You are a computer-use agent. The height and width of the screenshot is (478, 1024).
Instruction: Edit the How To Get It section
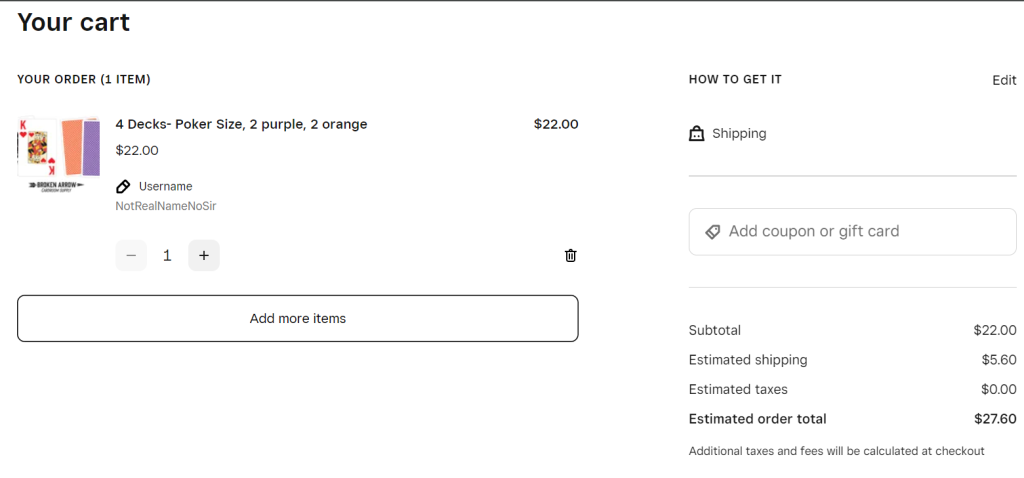[x=1004, y=80]
